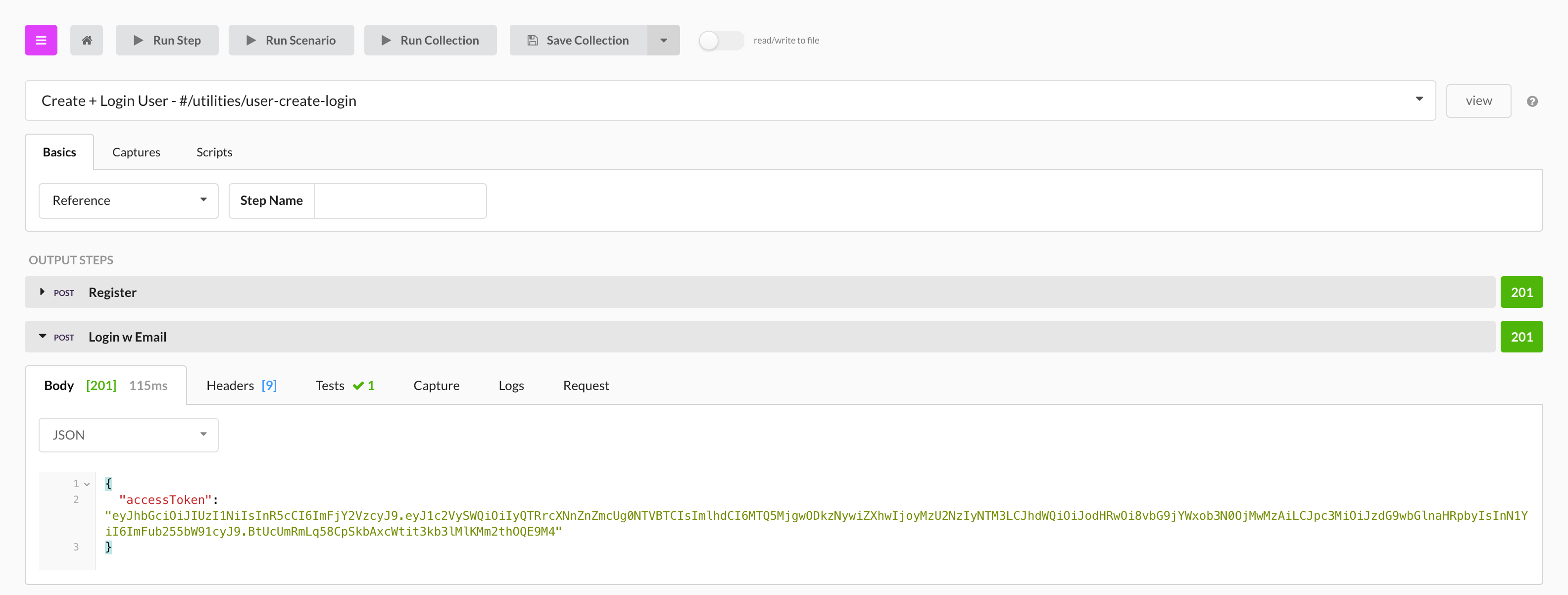Open the Headers response tab
The height and width of the screenshot is (595, 1568).
[x=241, y=386]
